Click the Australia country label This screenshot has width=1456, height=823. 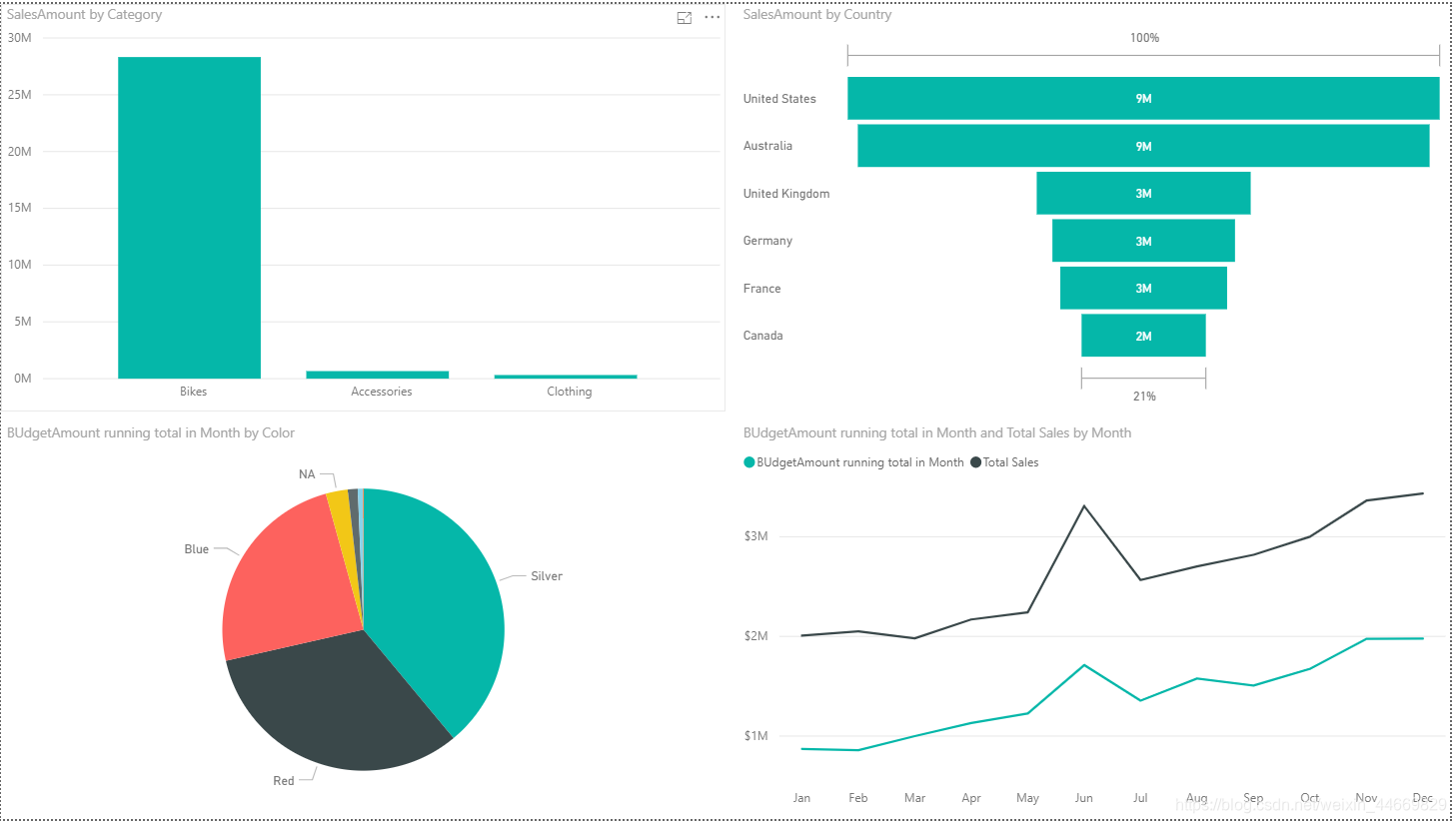[767, 146]
